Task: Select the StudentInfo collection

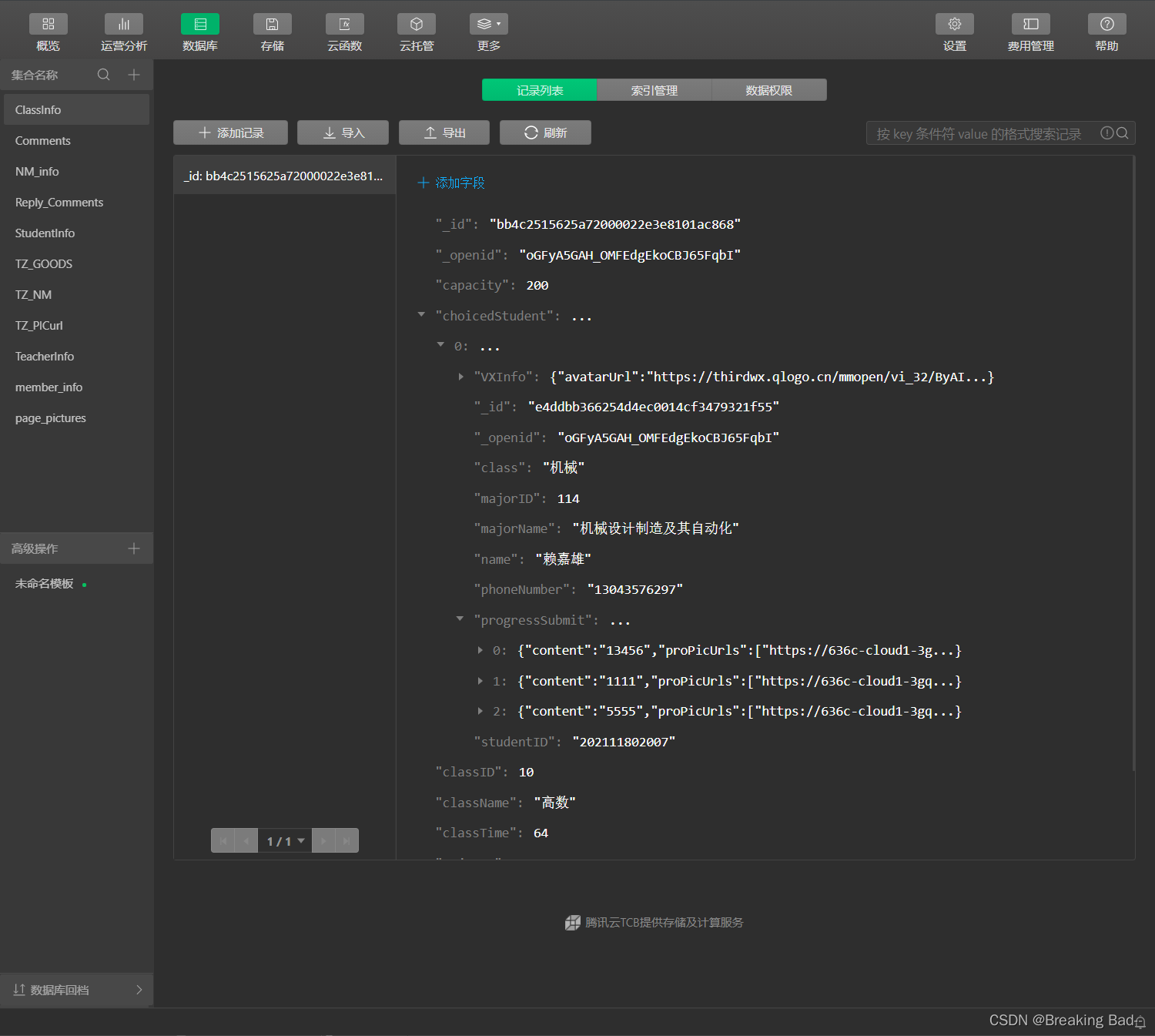Action: [x=76, y=233]
